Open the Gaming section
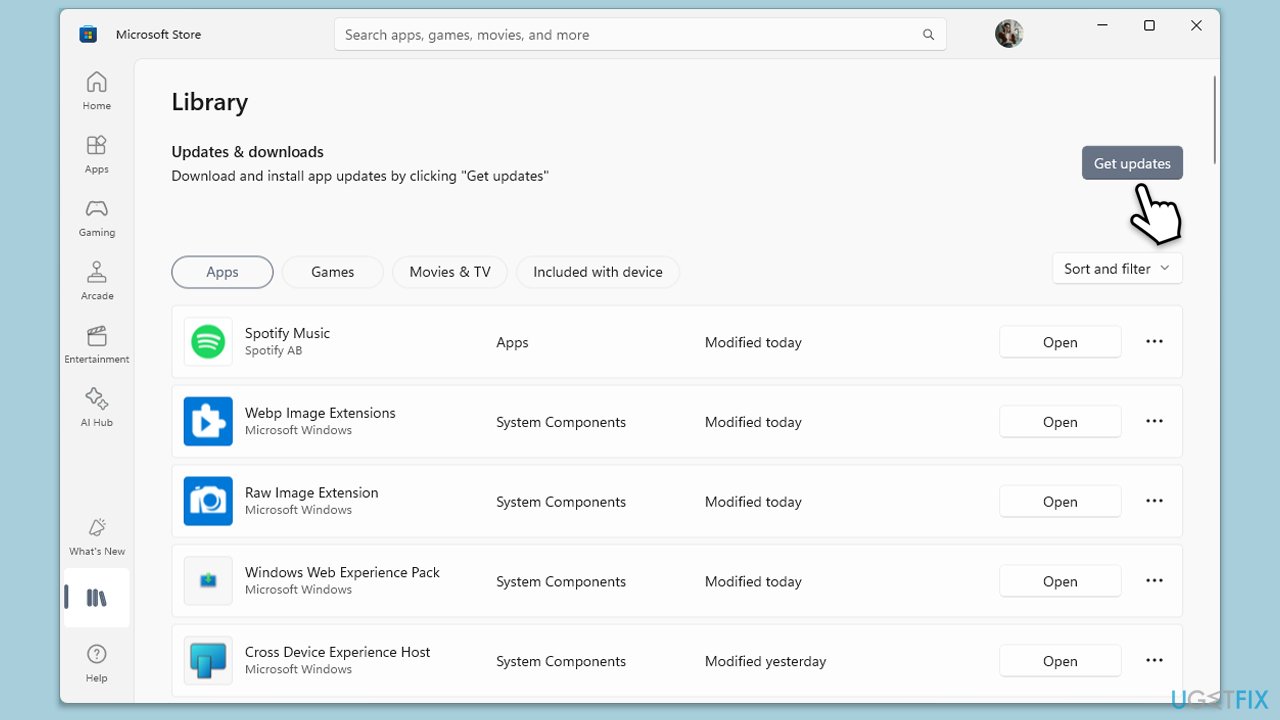The image size is (1280, 720). click(x=97, y=217)
